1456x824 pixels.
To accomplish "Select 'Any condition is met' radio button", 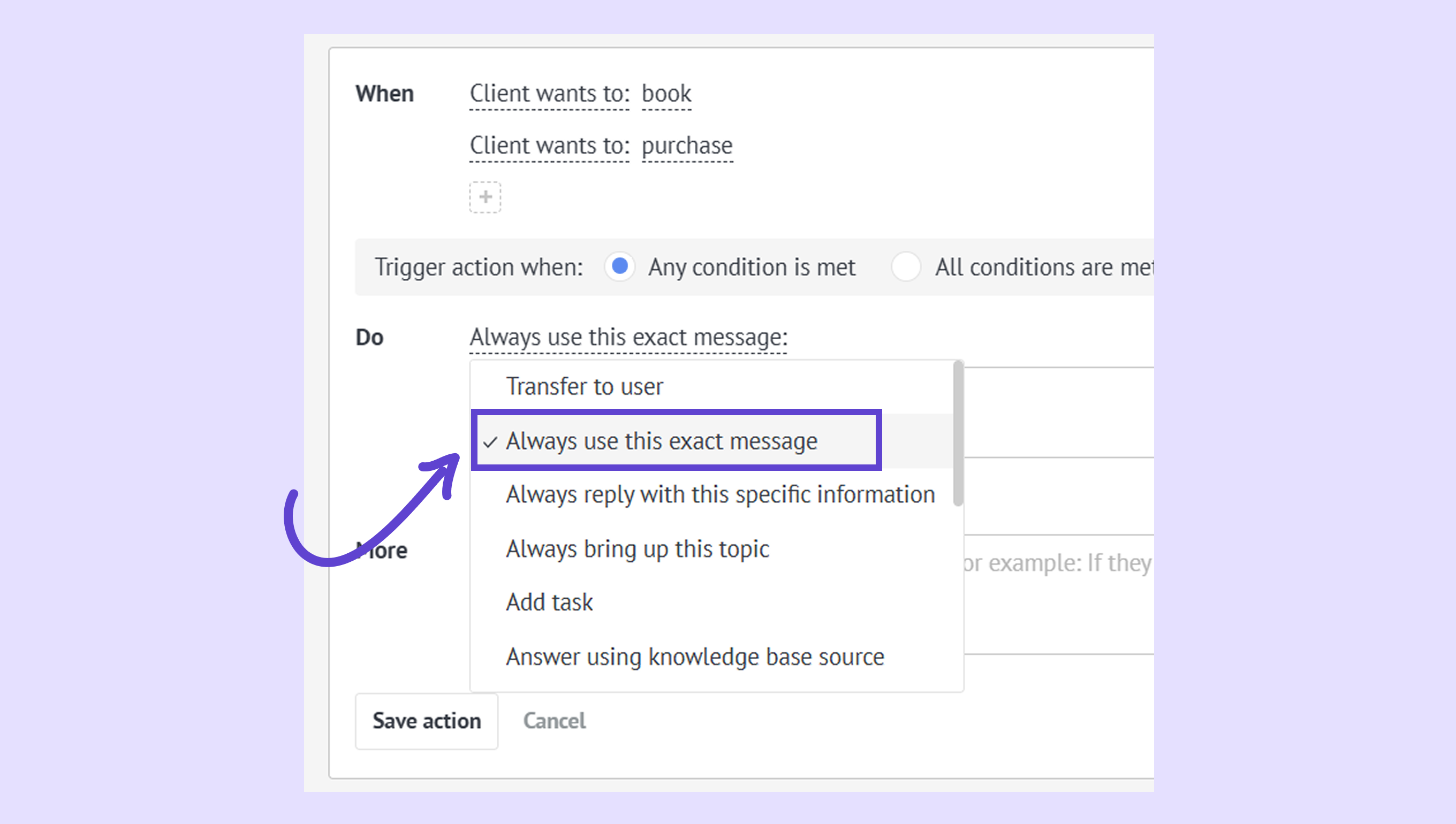I will (619, 266).
